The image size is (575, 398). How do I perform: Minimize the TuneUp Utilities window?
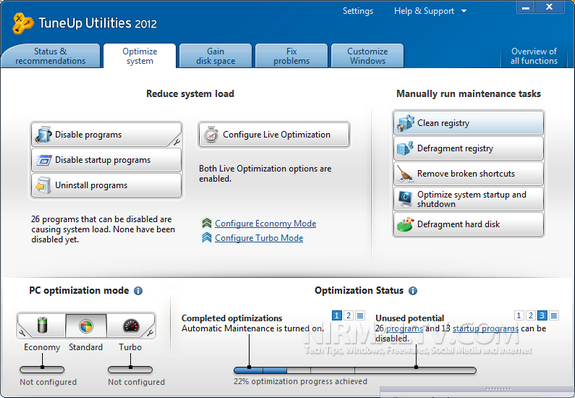click(x=526, y=7)
